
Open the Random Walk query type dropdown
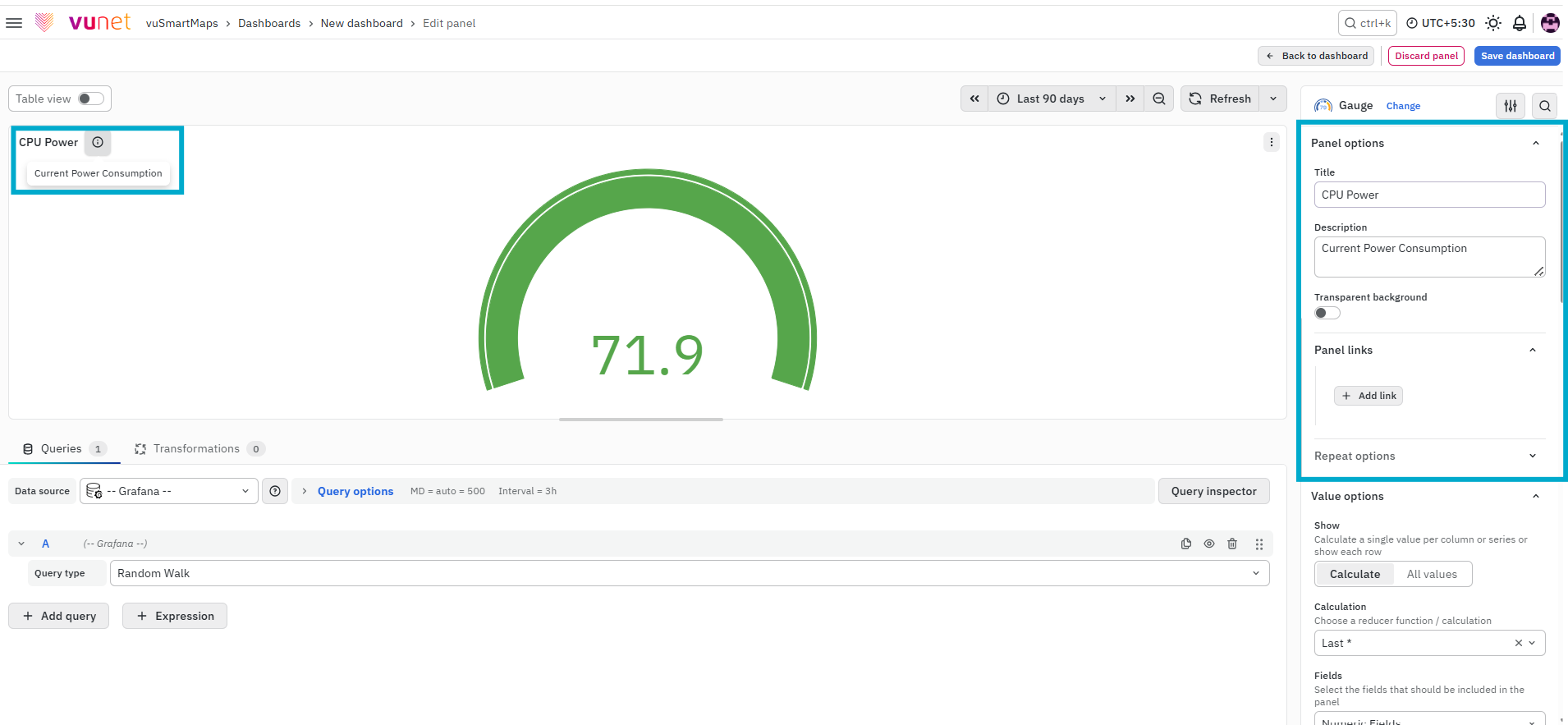(x=690, y=573)
